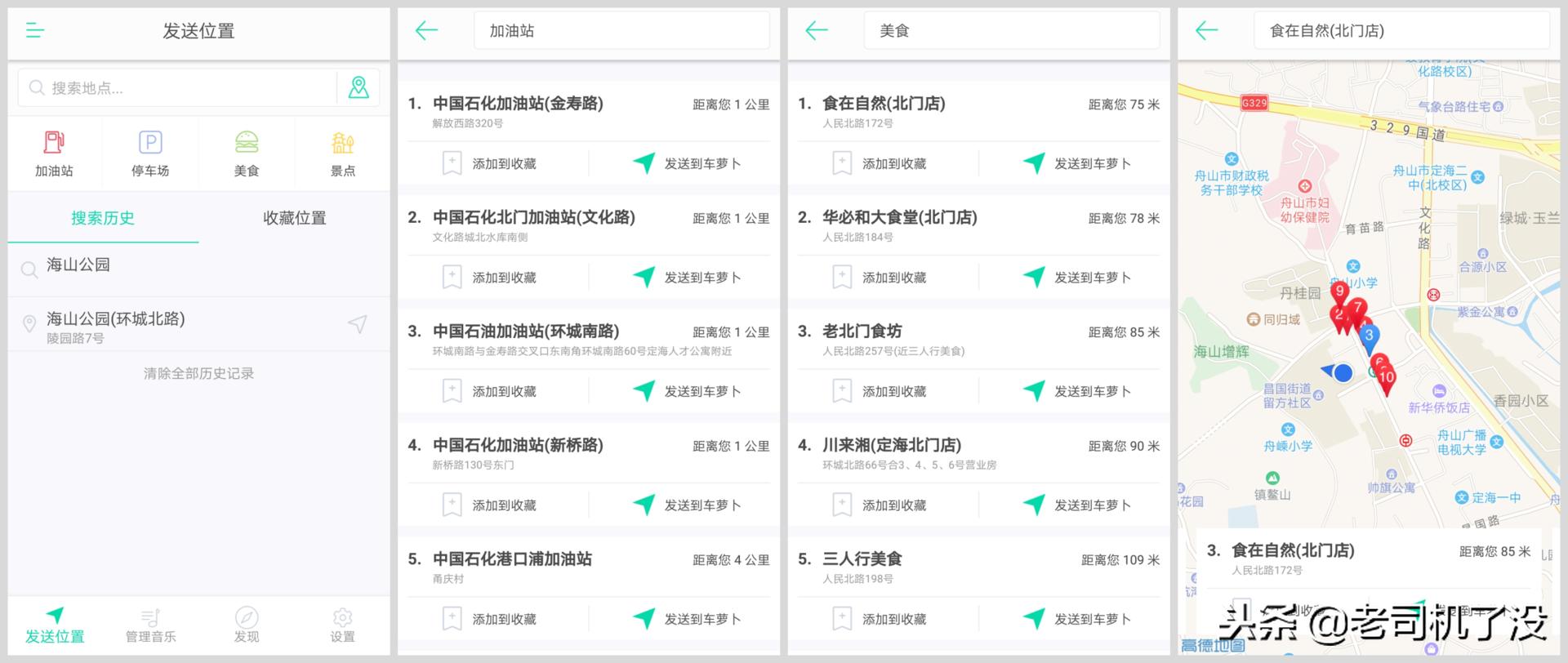Tap bookmark icon for 川来湘(定海北门店)
Screen dimensions: 1568x663
point(842,505)
